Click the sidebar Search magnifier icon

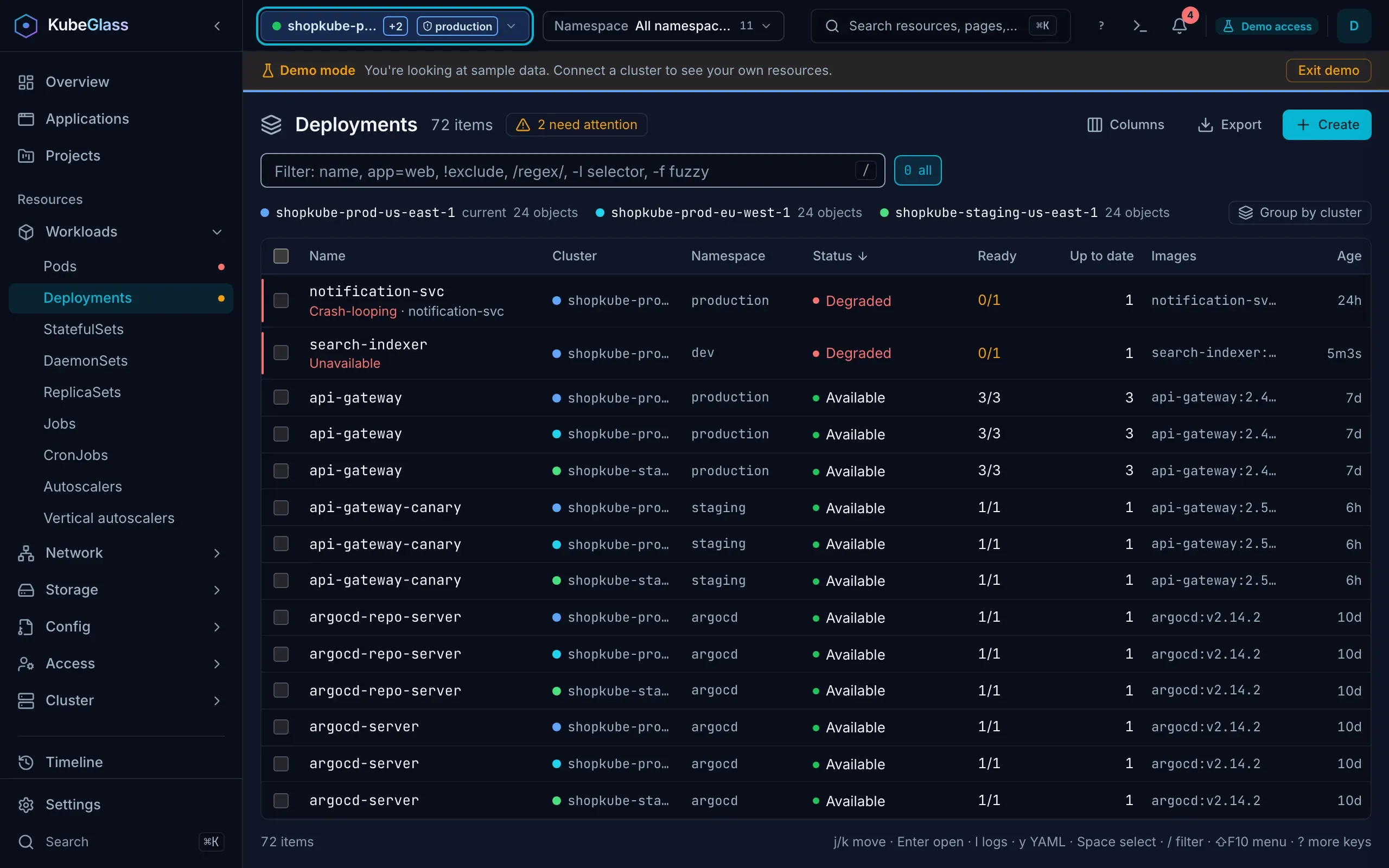pos(26,842)
